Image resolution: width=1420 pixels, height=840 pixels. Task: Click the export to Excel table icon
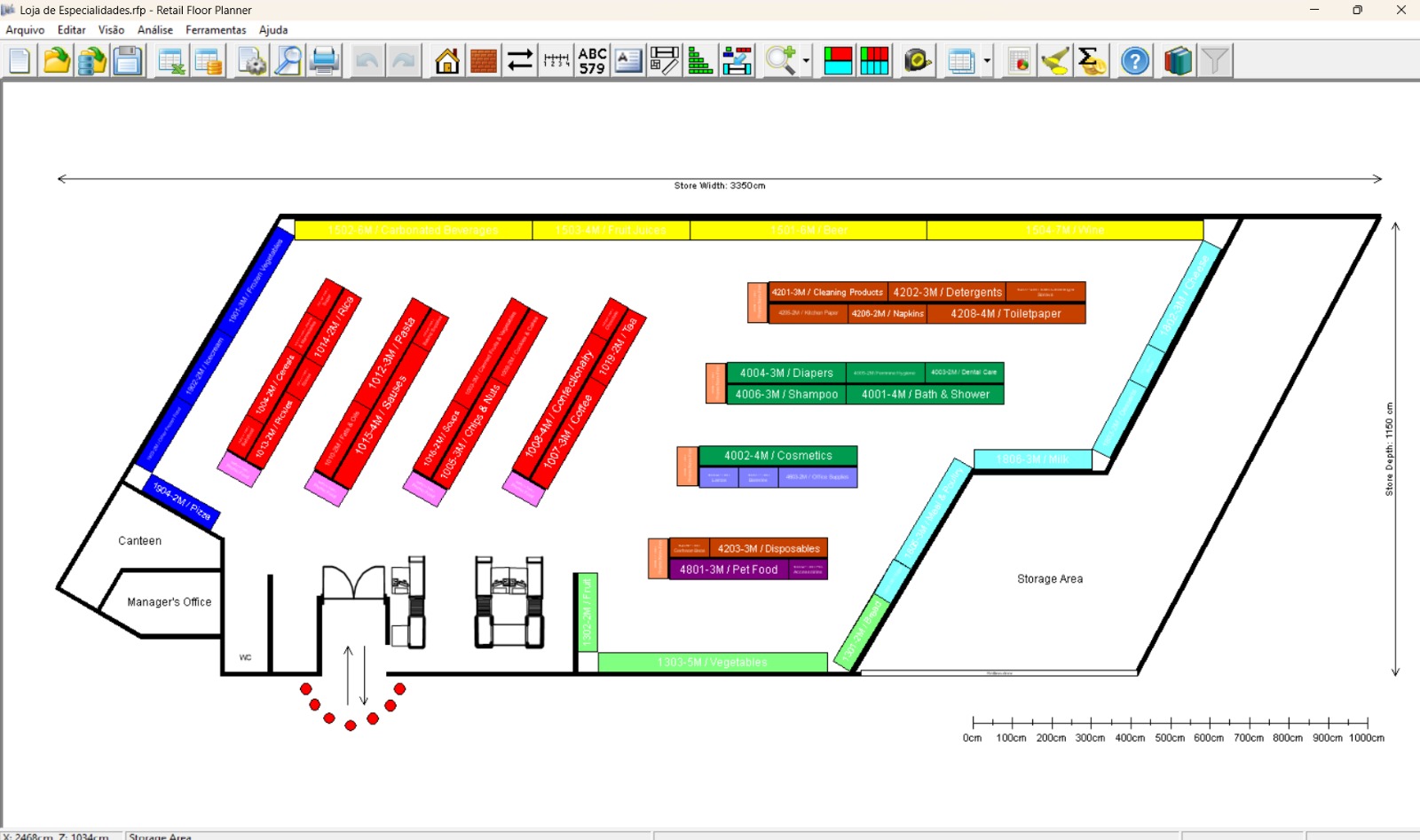(x=171, y=61)
